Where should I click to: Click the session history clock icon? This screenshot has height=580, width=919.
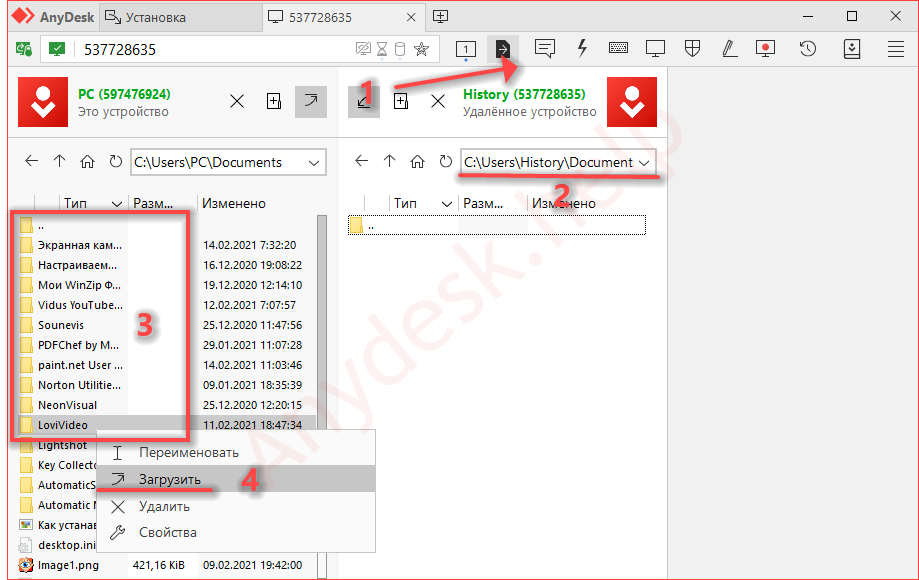tap(808, 48)
